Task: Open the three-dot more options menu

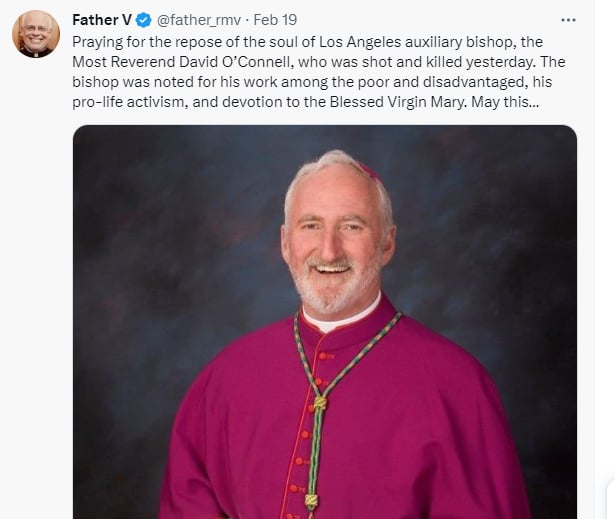Action: pos(568,20)
